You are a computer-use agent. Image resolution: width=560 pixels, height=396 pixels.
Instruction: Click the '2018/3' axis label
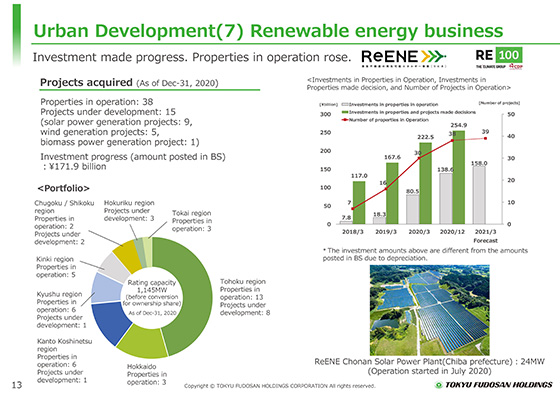(x=352, y=232)
